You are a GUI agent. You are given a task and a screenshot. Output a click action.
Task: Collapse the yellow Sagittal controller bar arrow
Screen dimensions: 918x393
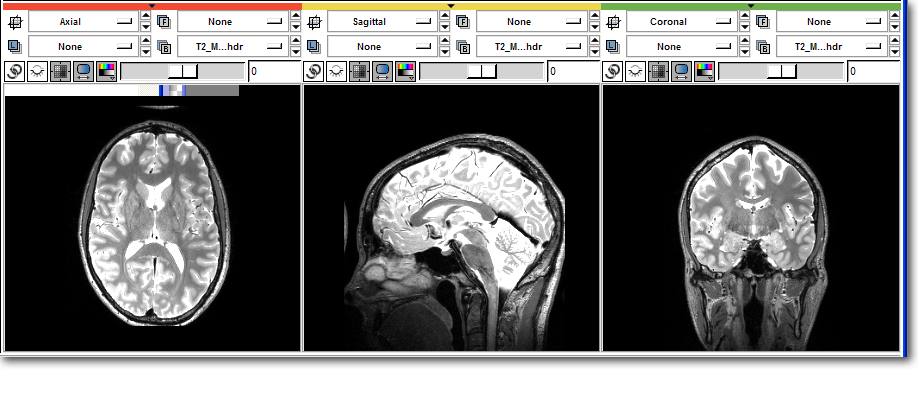451,5
